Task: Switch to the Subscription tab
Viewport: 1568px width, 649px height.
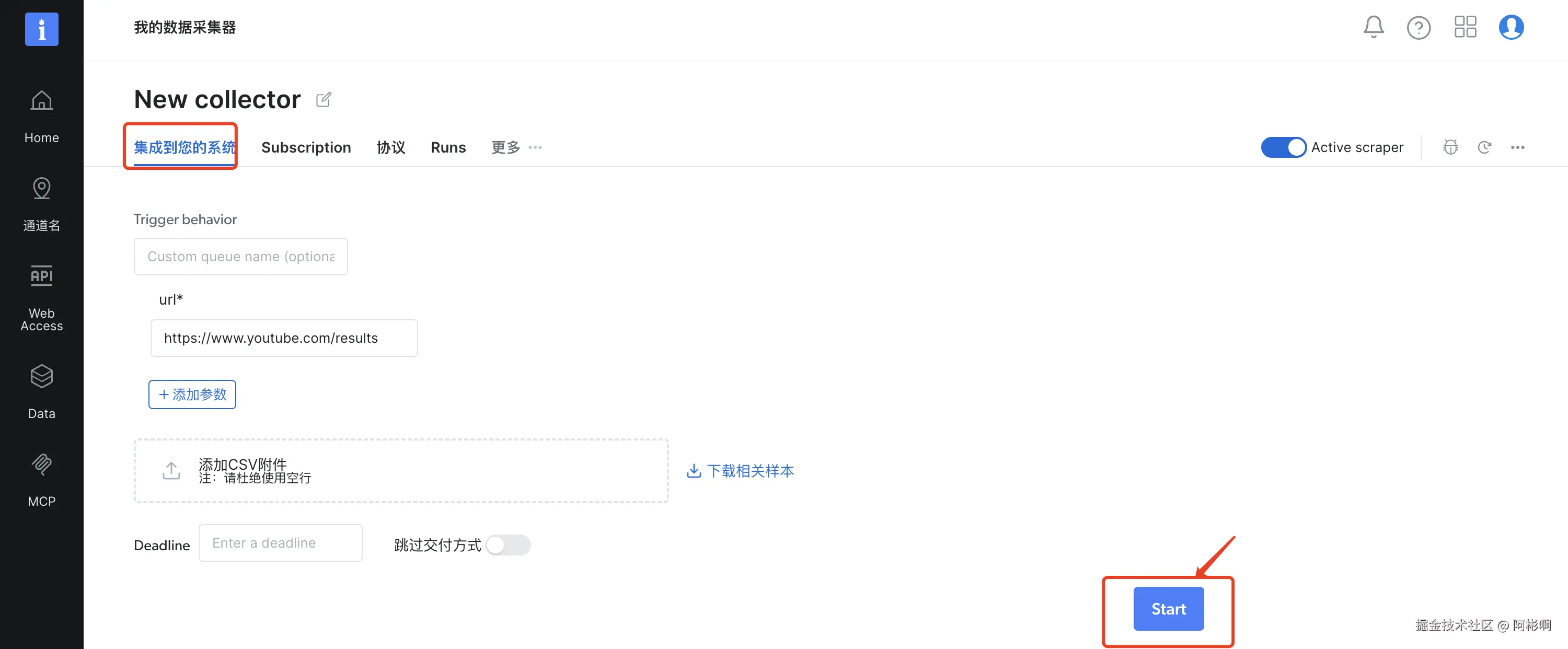Action: tap(306, 147)
